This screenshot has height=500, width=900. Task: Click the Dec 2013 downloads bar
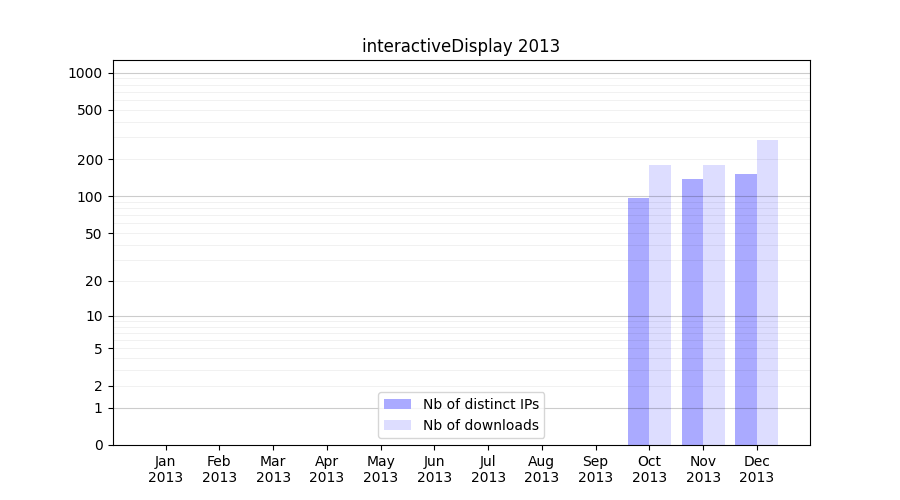(767, 292)
